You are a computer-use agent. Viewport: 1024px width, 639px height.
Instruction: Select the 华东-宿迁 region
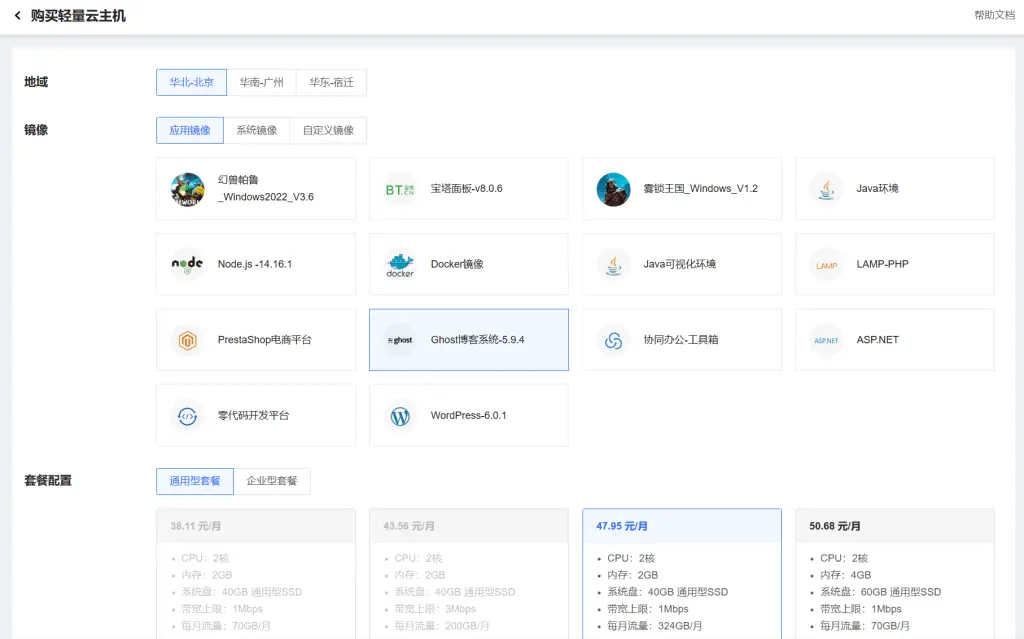point(331,82)
